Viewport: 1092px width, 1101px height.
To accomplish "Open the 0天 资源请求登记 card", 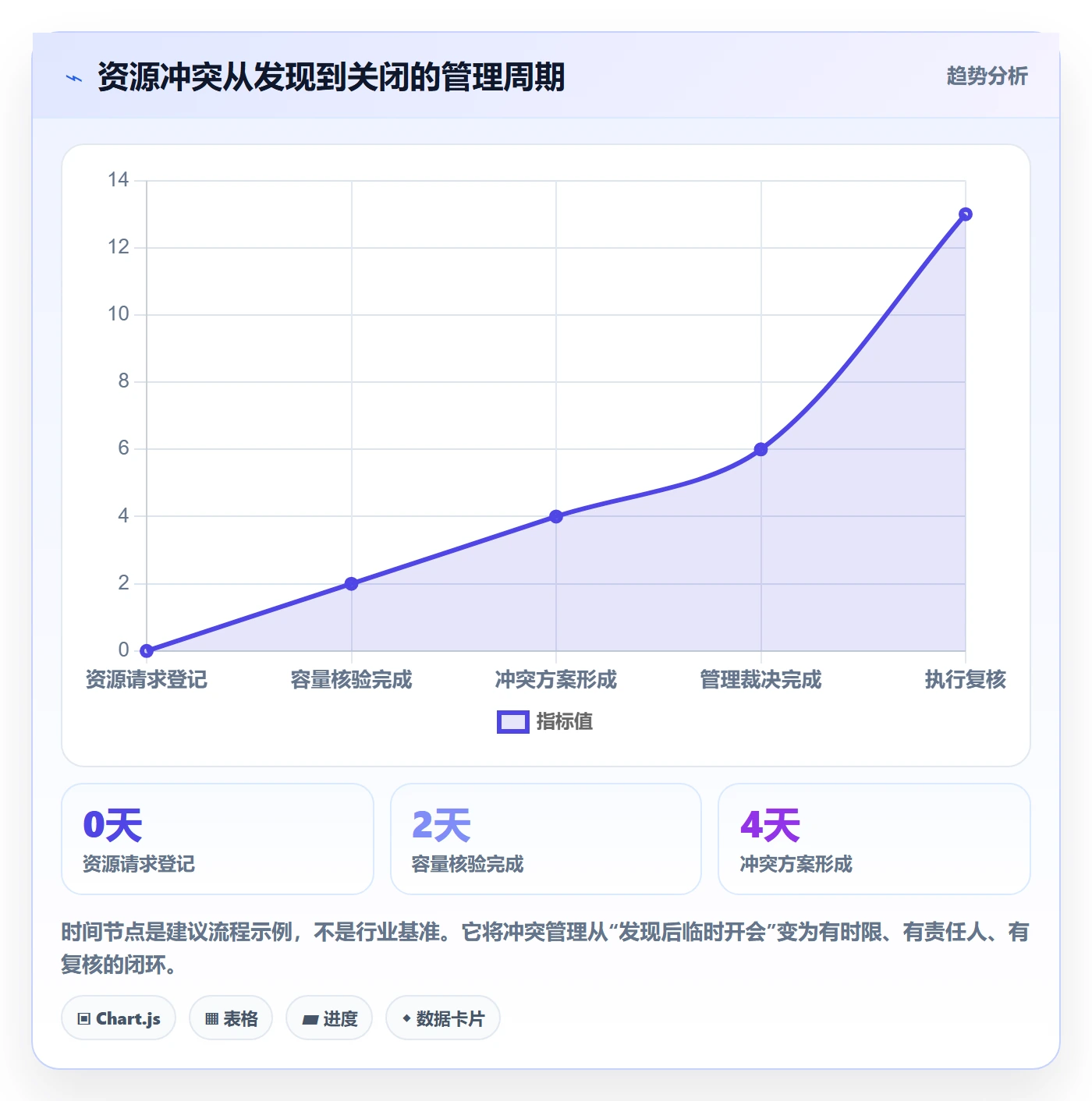I will point(218,839).
